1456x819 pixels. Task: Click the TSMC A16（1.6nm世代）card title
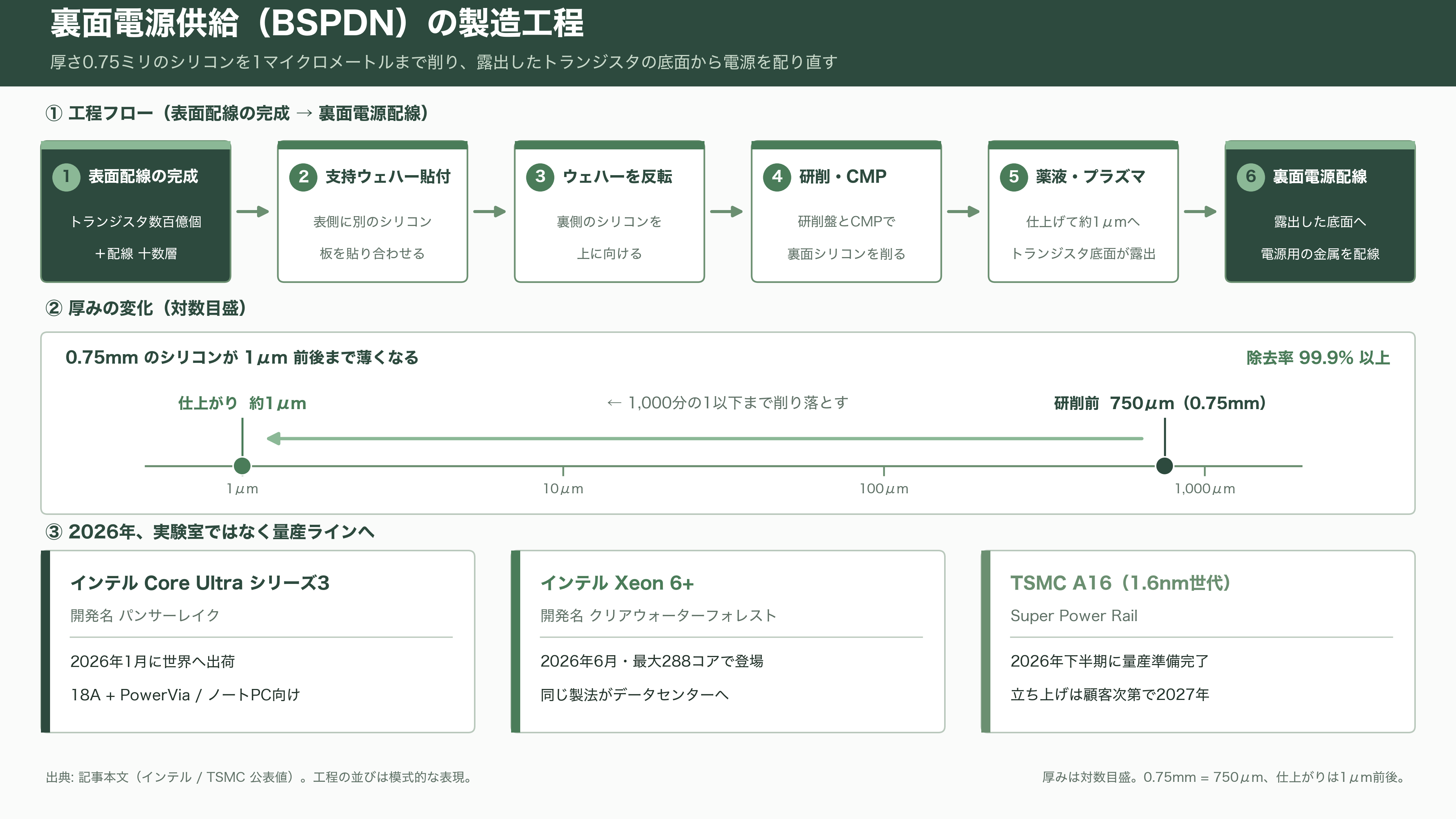point(1121,583)
